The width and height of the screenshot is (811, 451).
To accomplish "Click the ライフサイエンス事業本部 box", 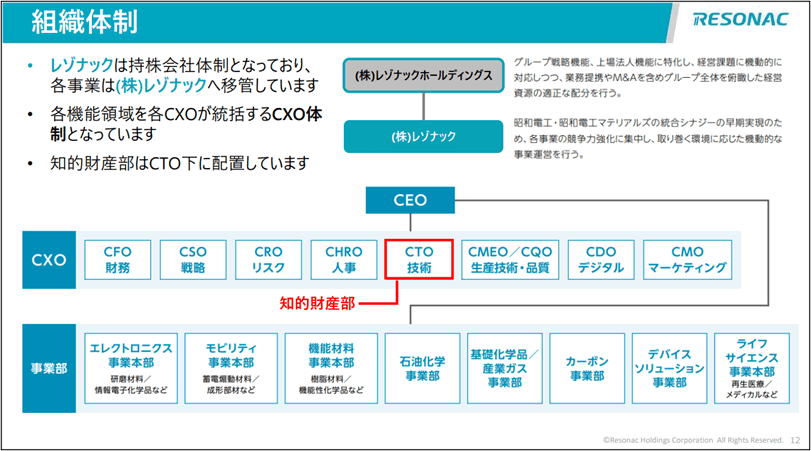I will (751, 367).
